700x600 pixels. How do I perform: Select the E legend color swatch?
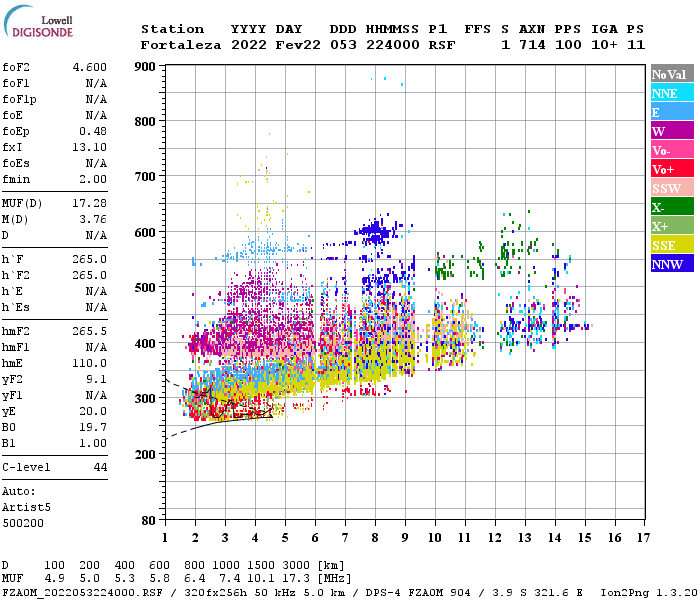672,112
